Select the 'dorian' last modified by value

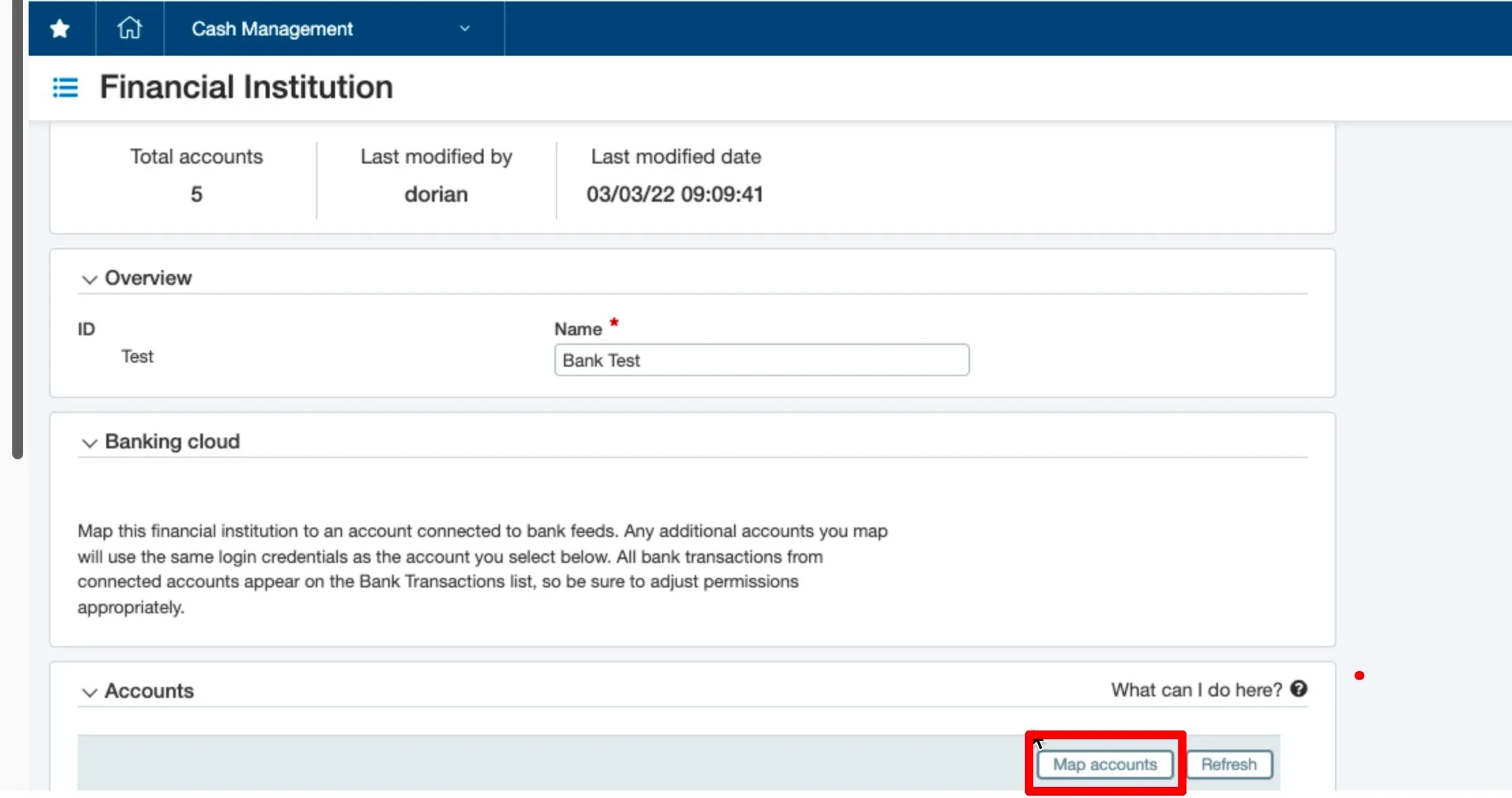click(x=436, y=194)
